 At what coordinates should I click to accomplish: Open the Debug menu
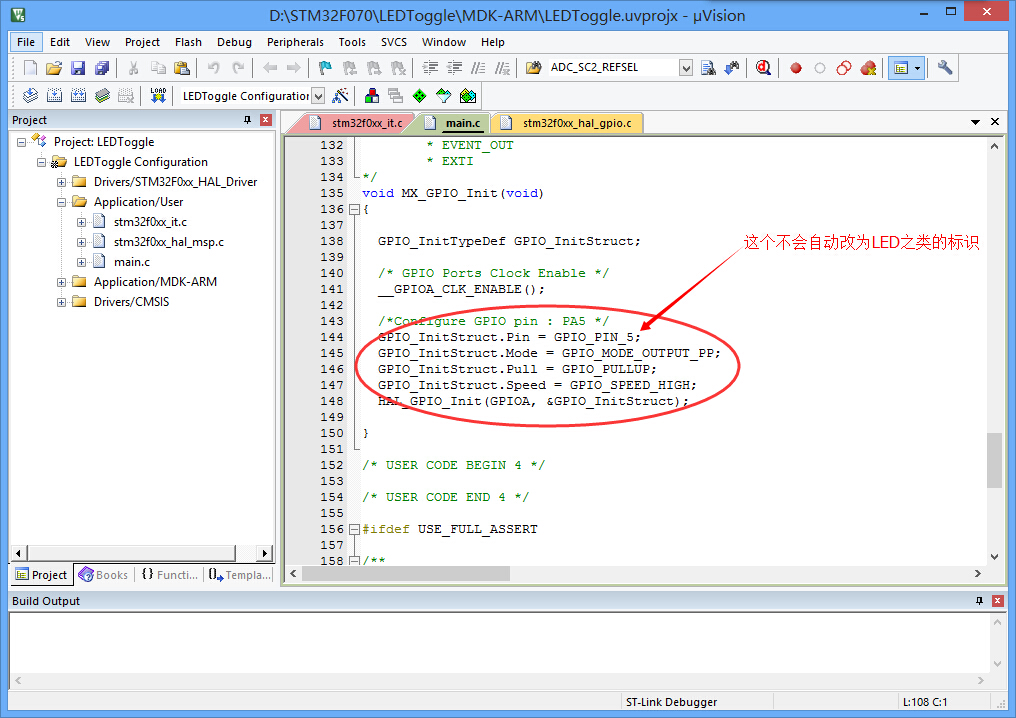[x=235, y=42]
